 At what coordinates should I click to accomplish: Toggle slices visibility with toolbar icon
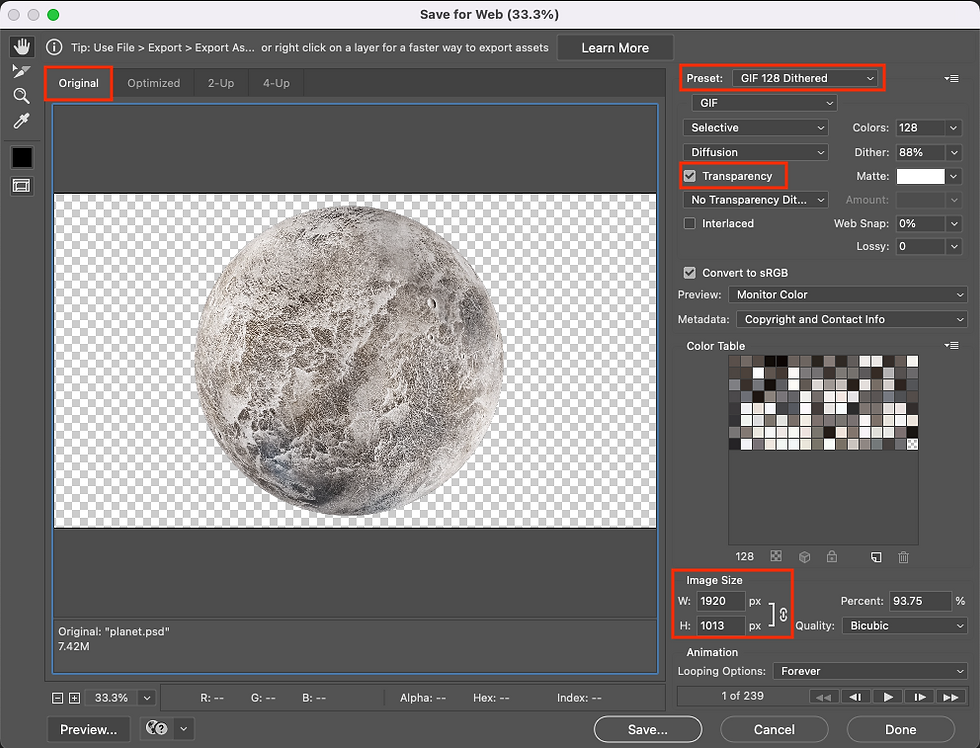click(22, 185)
